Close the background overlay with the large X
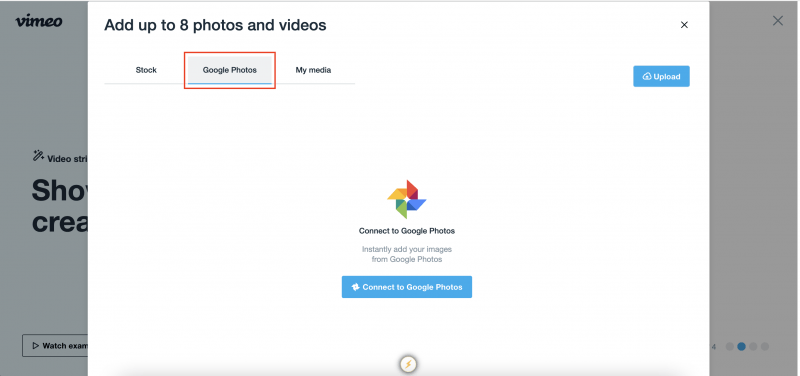800x376 pixels. pyautogui.click(x=778, y=21)
